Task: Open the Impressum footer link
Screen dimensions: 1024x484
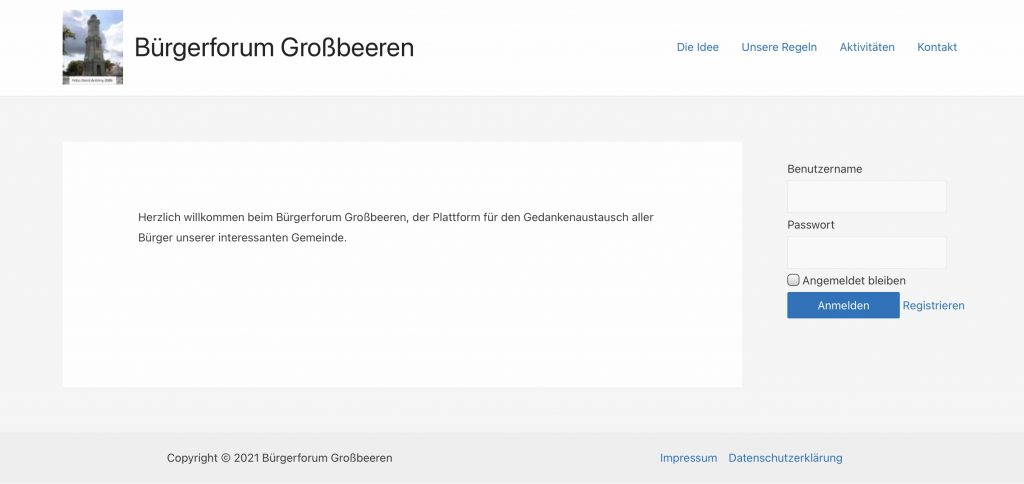Action: (688, 458)
